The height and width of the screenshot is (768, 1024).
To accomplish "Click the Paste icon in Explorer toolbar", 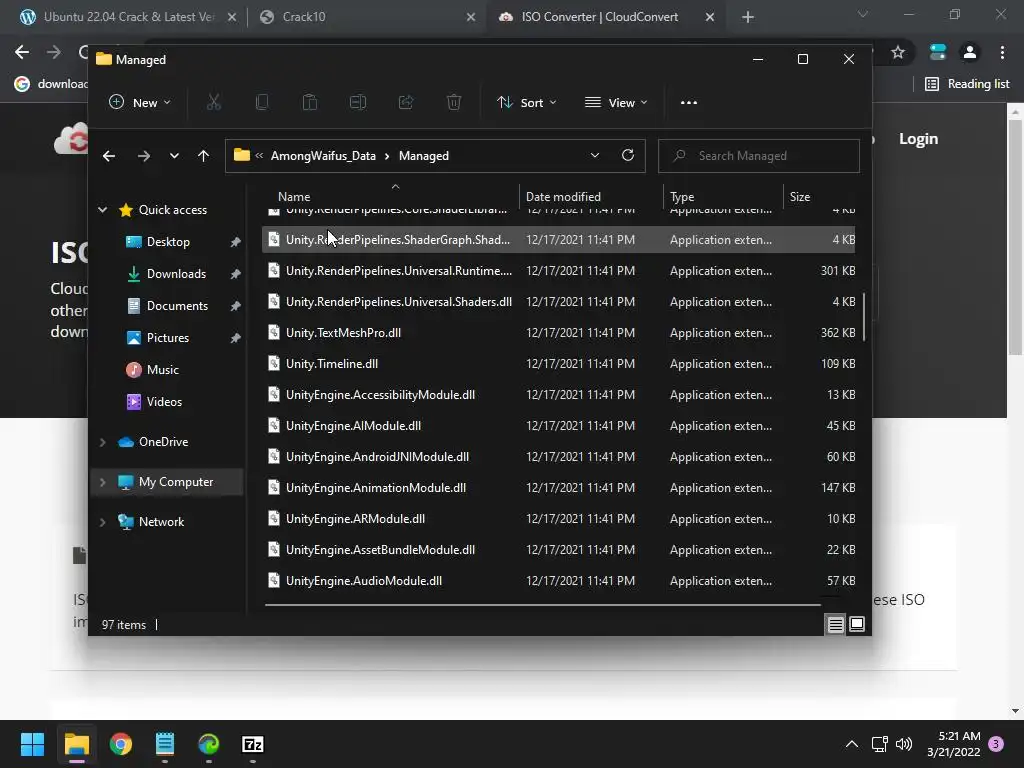I will pos(310,102).
